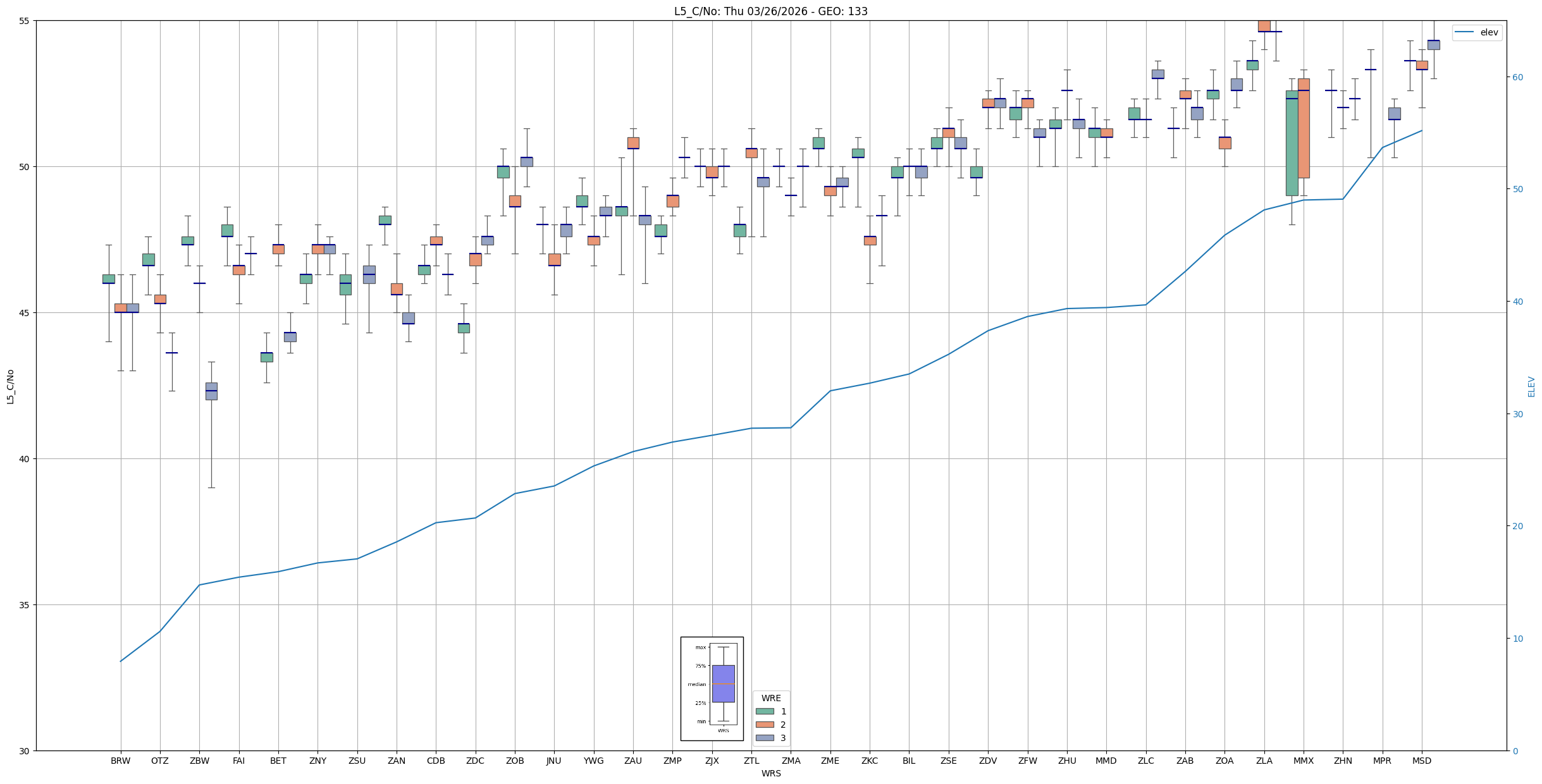1542x784 pixels.
Task: Click the blue-gray WRE 3 legend swatch
Action: point(764,738)
